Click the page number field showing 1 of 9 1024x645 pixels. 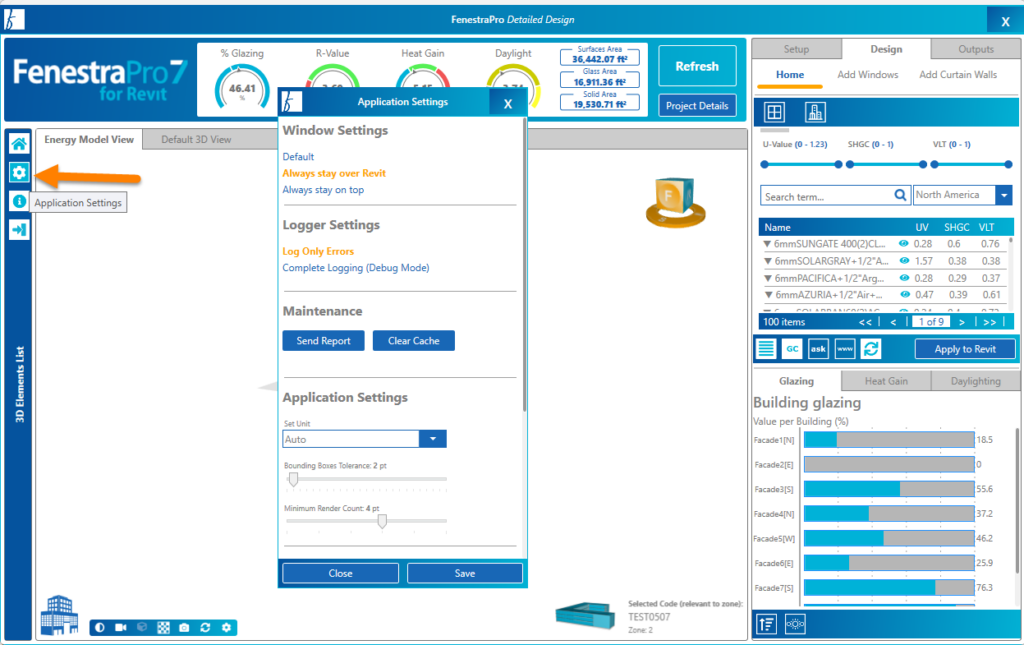tap(931, 322)
